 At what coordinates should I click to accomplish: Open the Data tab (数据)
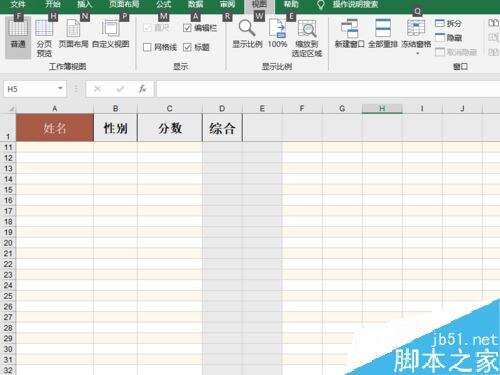point(195,4)
